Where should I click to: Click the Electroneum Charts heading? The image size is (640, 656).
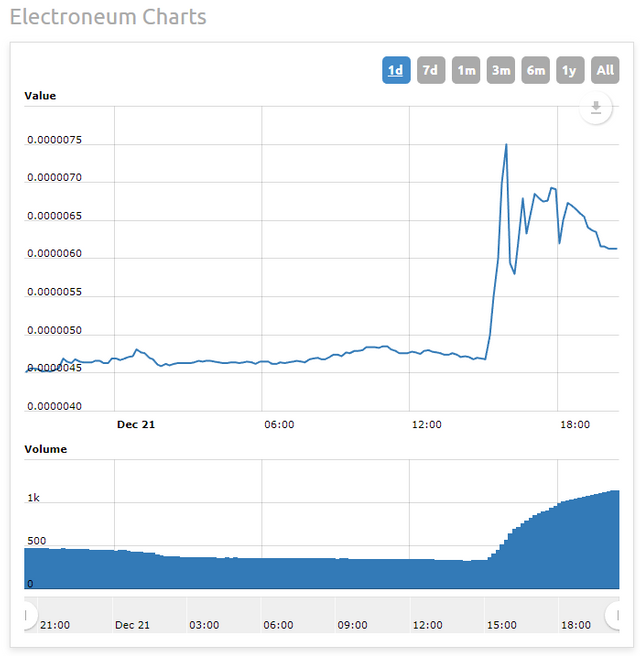(108, 17)
